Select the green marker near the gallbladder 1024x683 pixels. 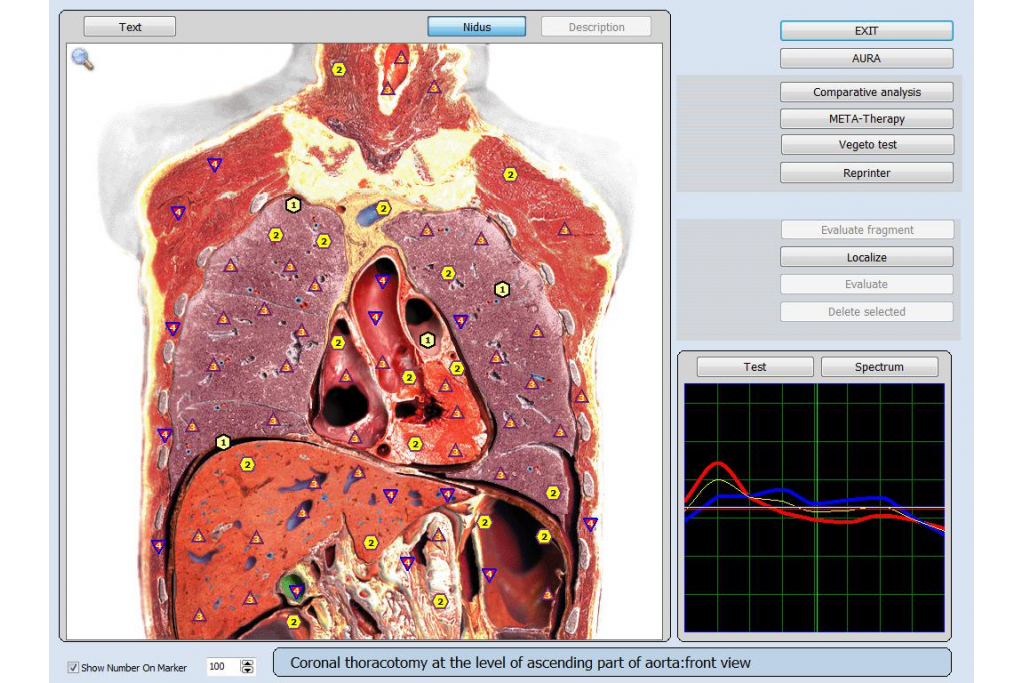(x=293, y=591)
